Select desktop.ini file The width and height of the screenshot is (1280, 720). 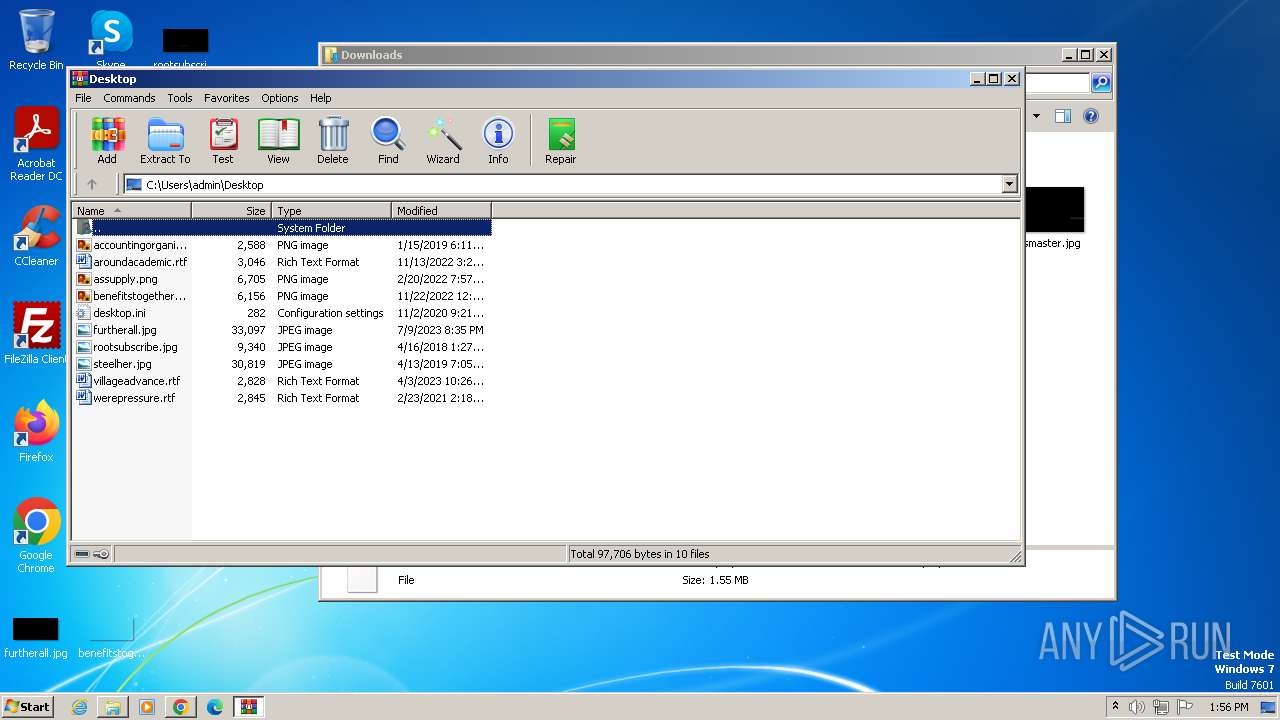[282, 313]
